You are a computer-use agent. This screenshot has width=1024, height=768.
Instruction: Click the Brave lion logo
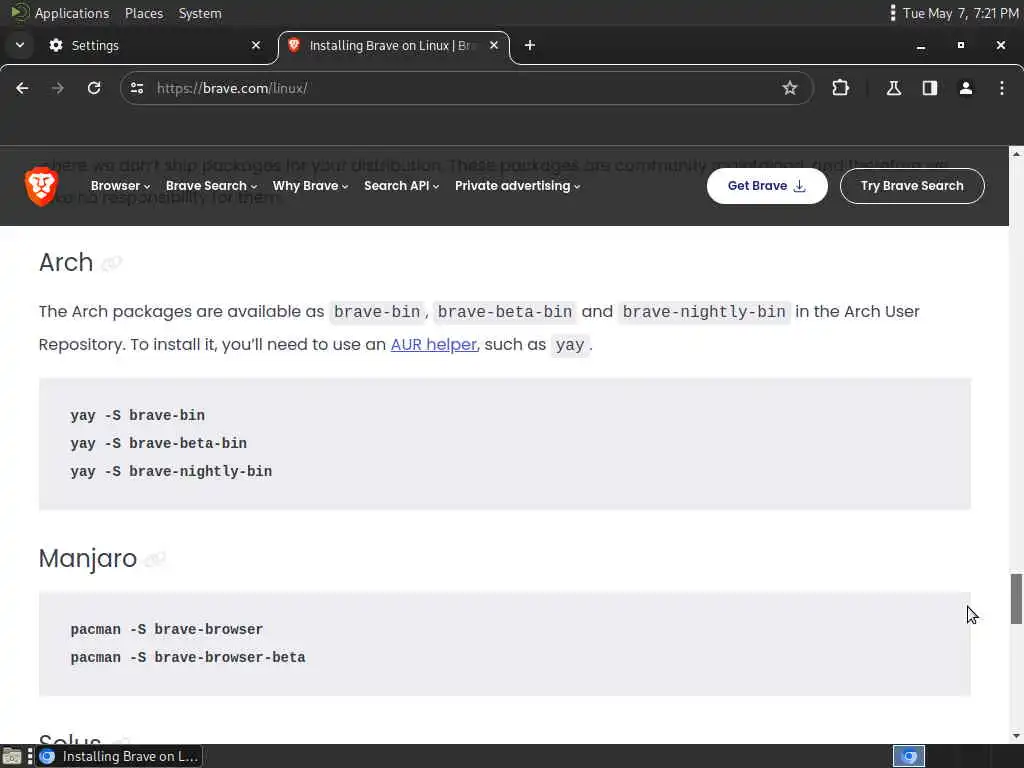pyautogui.click(x=41, y=186)
